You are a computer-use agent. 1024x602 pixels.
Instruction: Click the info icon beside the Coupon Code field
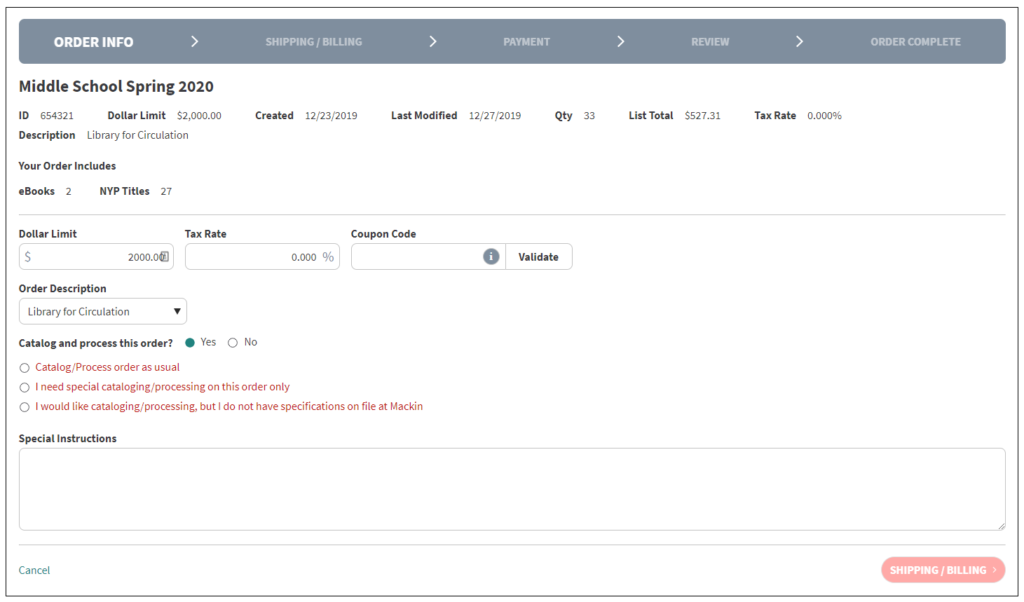[490, 256]
